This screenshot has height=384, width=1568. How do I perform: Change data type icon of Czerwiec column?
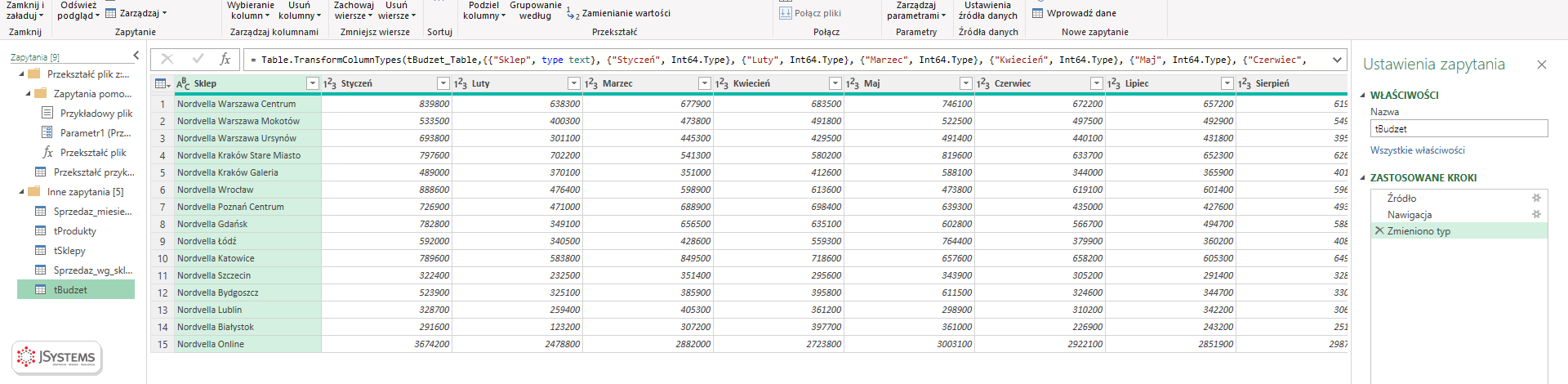tap(983, 83)
